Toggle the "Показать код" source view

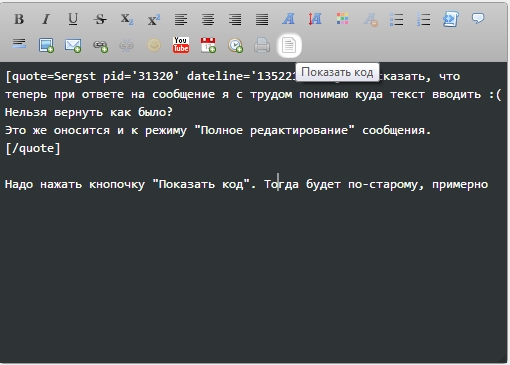pyautogui.click(x=289, y=45)
